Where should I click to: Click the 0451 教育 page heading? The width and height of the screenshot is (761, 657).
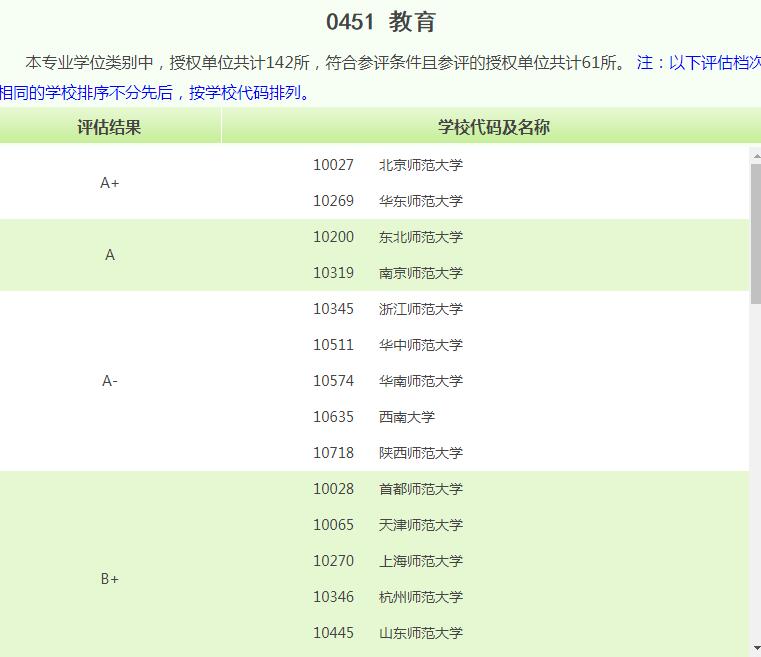pos(380,23)
